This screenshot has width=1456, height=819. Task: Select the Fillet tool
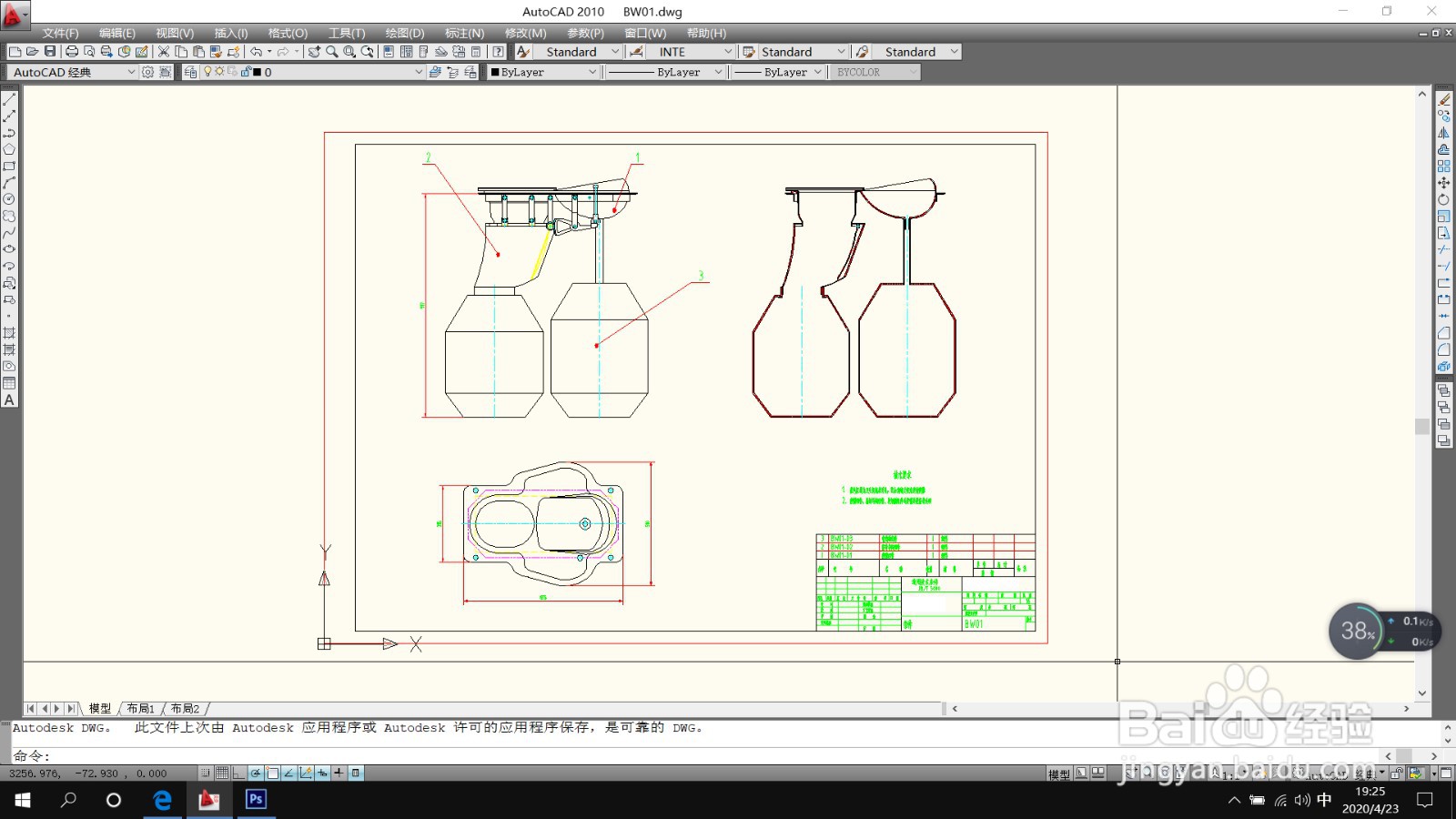(1444, 350)
